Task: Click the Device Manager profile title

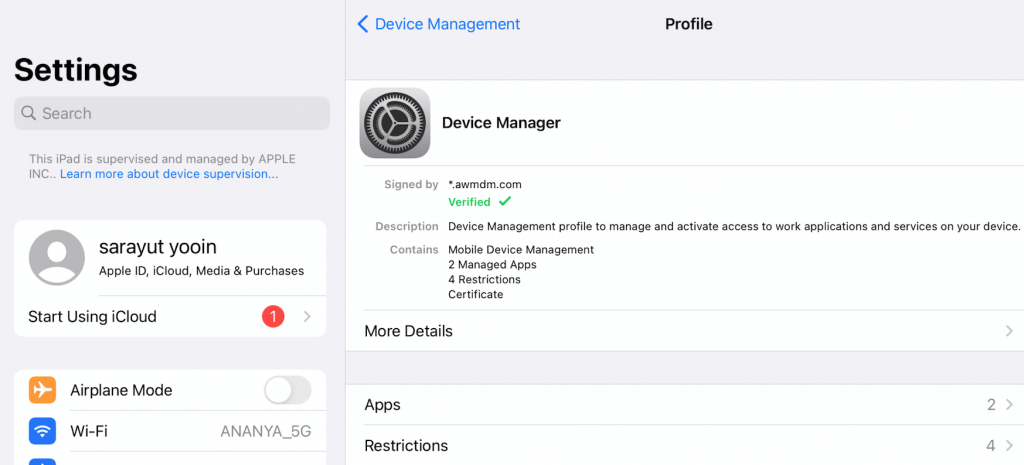Action: [x=501, y=123]
